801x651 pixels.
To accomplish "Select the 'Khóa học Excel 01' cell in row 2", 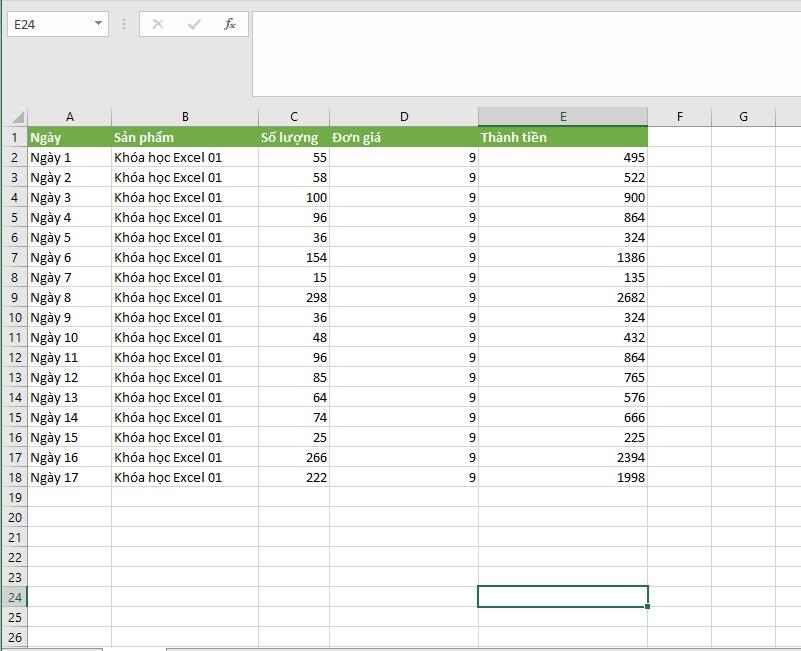I will (x=185, y=157).
